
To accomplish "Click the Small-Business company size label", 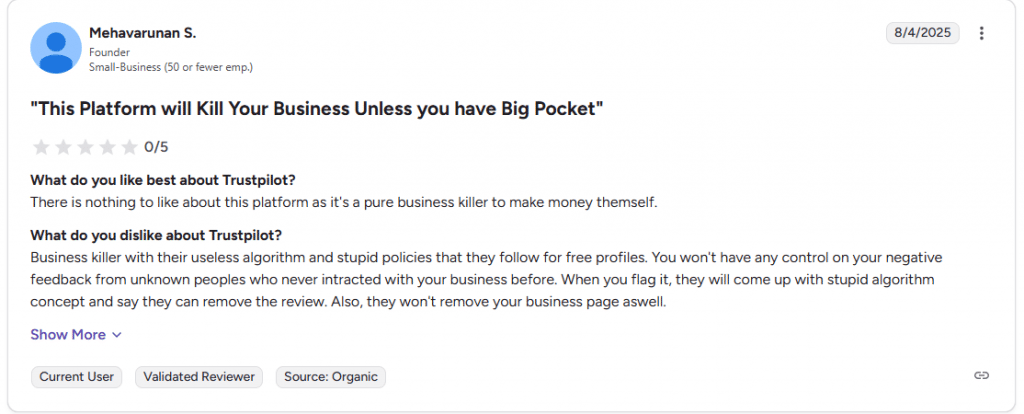I will (x=170, y=67).
